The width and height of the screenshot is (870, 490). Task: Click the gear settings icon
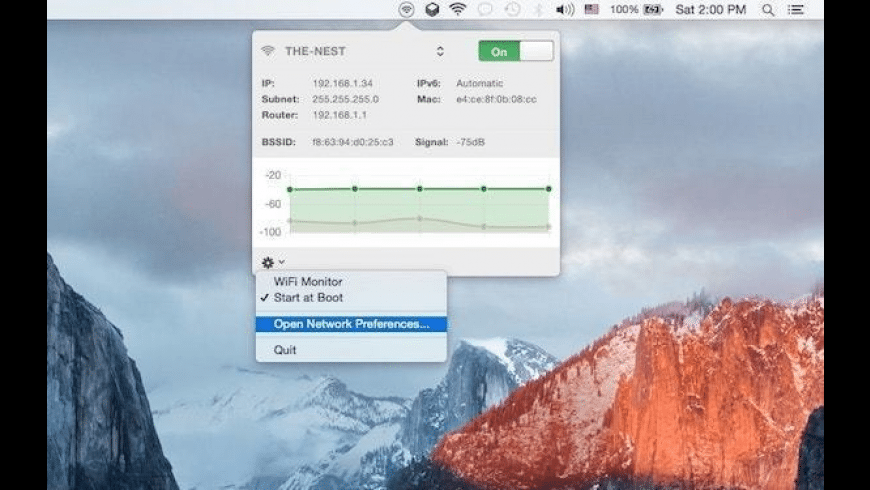pos(268,262)
